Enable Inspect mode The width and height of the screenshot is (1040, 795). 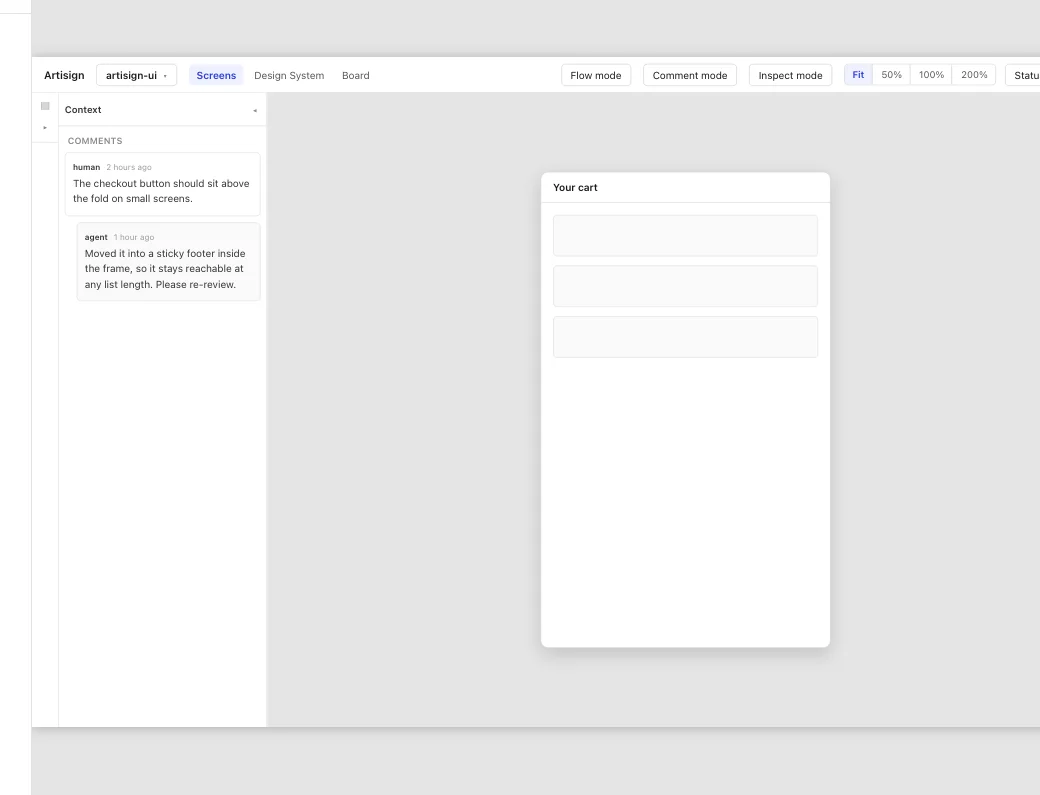(790, 76)
